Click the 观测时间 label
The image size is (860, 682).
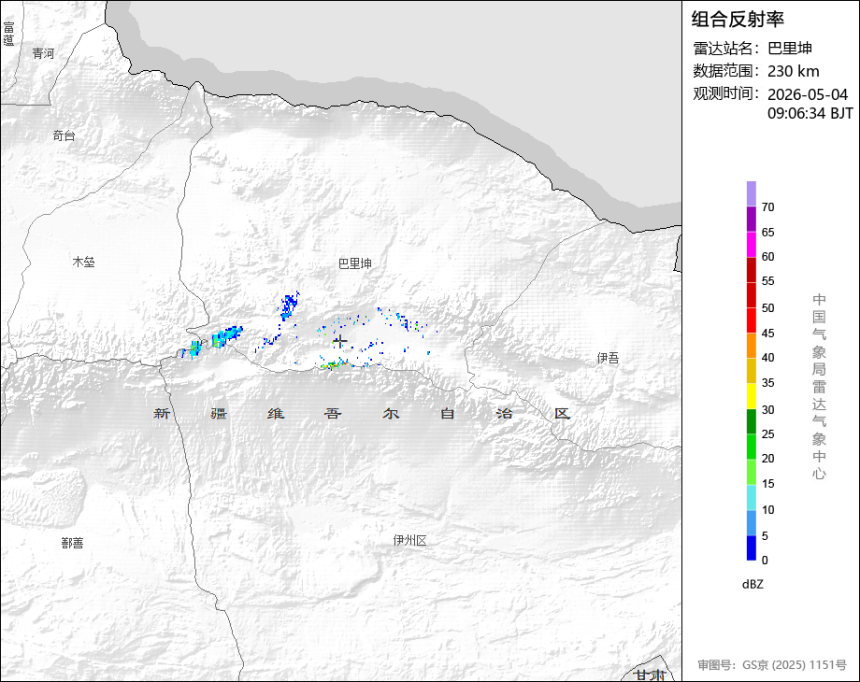[726, 94]
